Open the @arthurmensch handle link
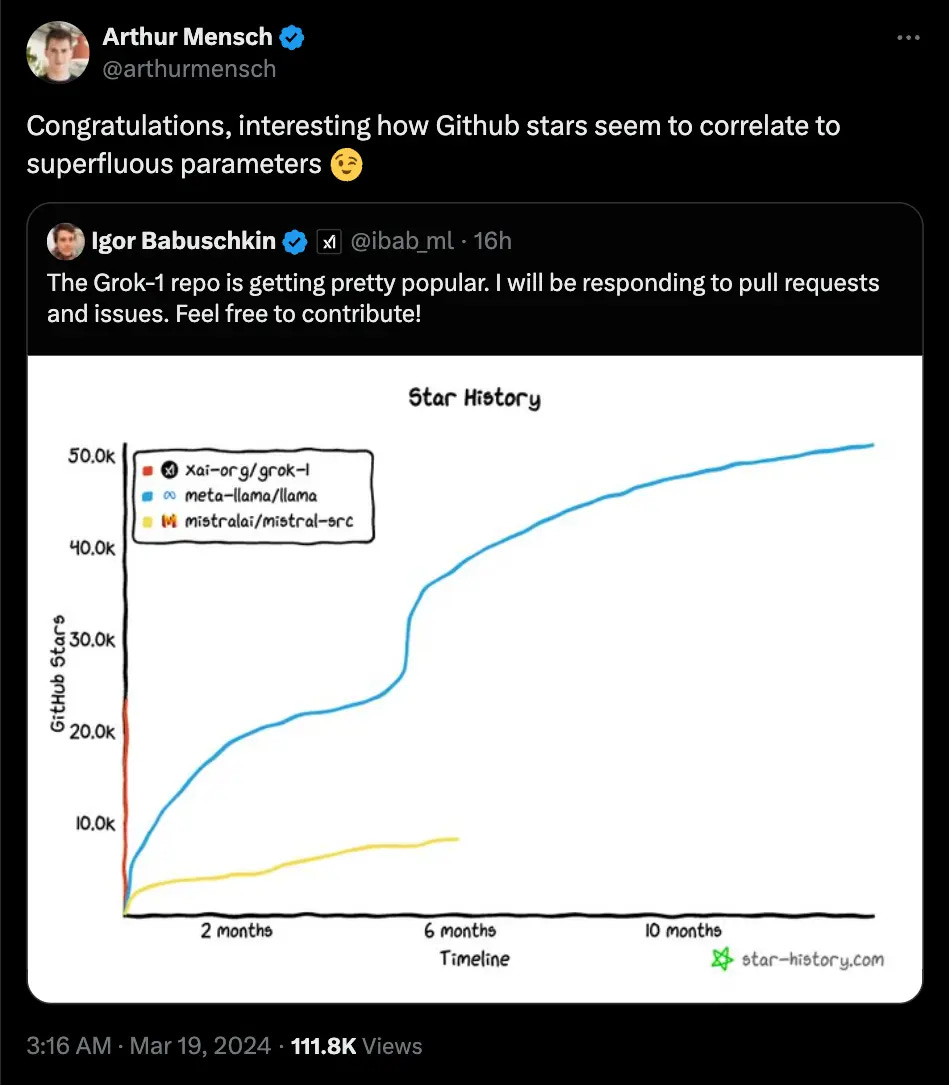The image size is (949, 1085). coord(189,69)
